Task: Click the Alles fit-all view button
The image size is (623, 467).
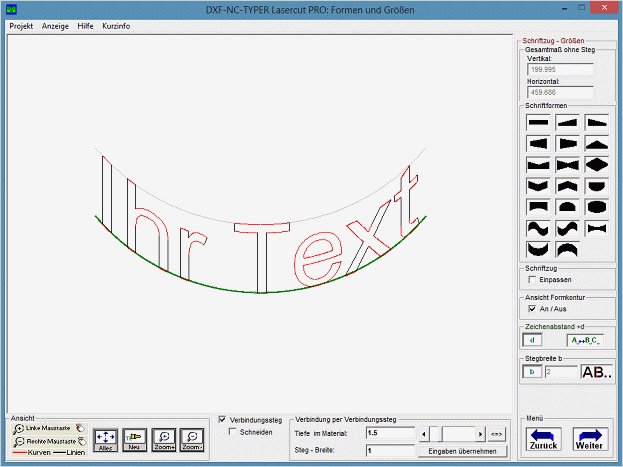Action: click(105, 440)
